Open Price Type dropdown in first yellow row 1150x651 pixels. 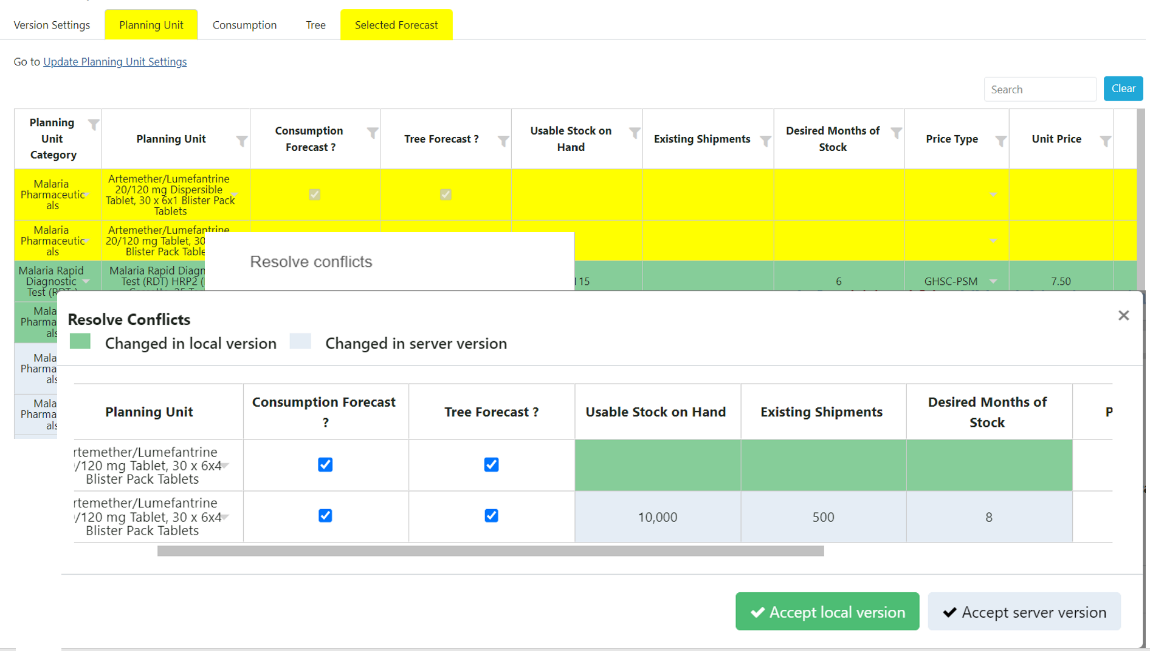click(993, 195)
